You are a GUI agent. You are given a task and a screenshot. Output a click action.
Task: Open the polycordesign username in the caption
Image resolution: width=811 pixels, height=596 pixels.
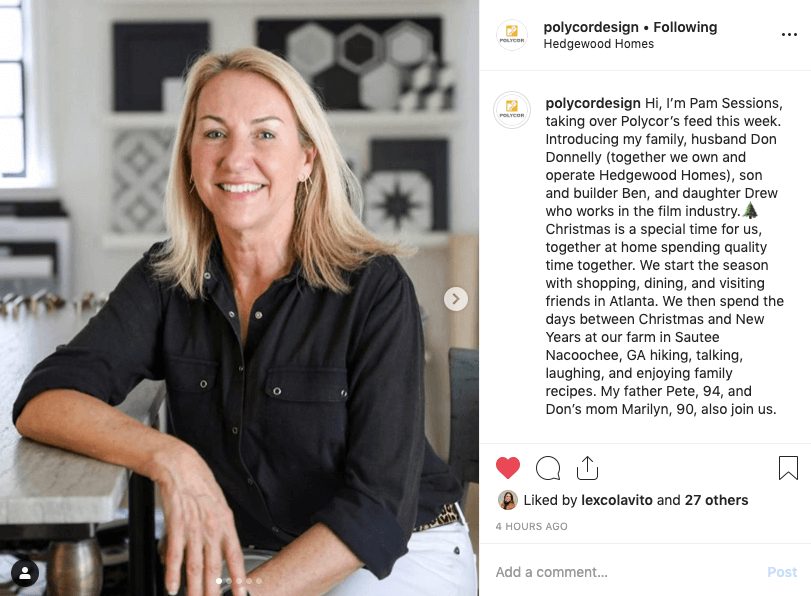pos(593,103)
